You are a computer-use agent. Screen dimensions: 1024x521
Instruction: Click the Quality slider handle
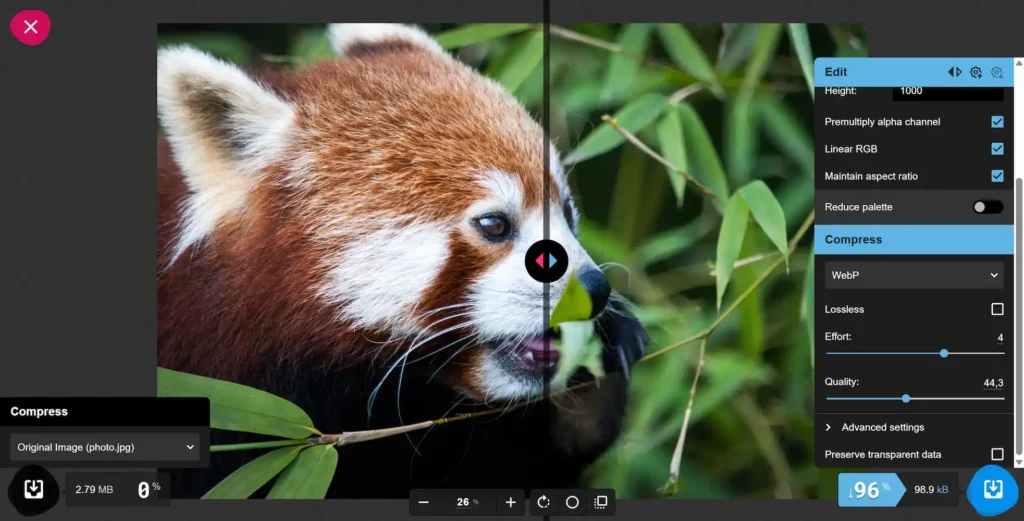[906, 398]
